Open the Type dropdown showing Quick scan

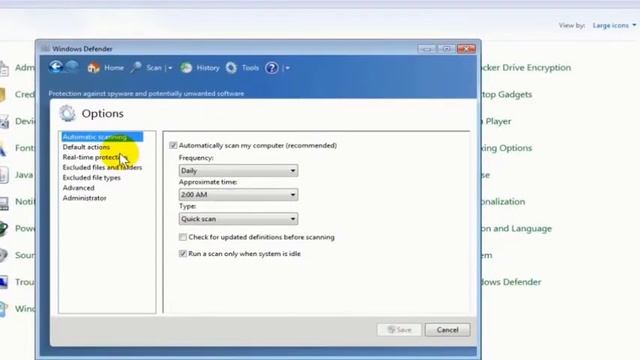click(238, 219)
